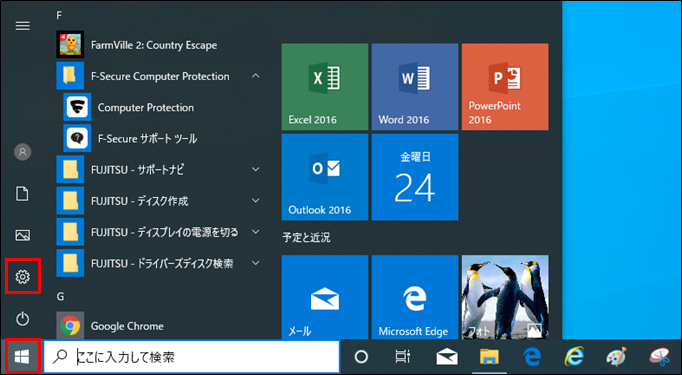This screenshot has height=375, width=682.
Task: Expand FUJITSU - ディスク作成 chevron
Action: 256,201
